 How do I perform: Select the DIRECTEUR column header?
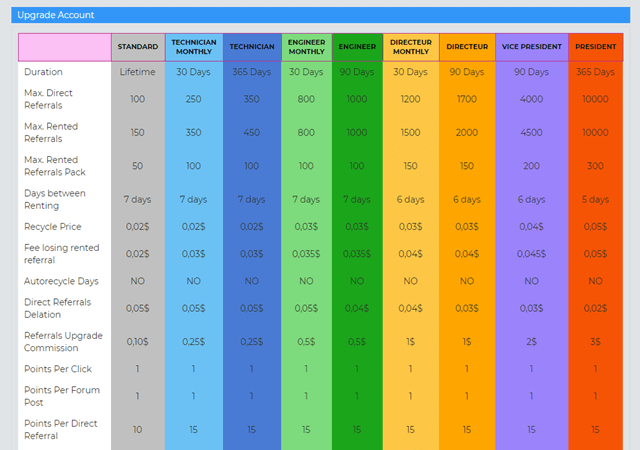467,47
